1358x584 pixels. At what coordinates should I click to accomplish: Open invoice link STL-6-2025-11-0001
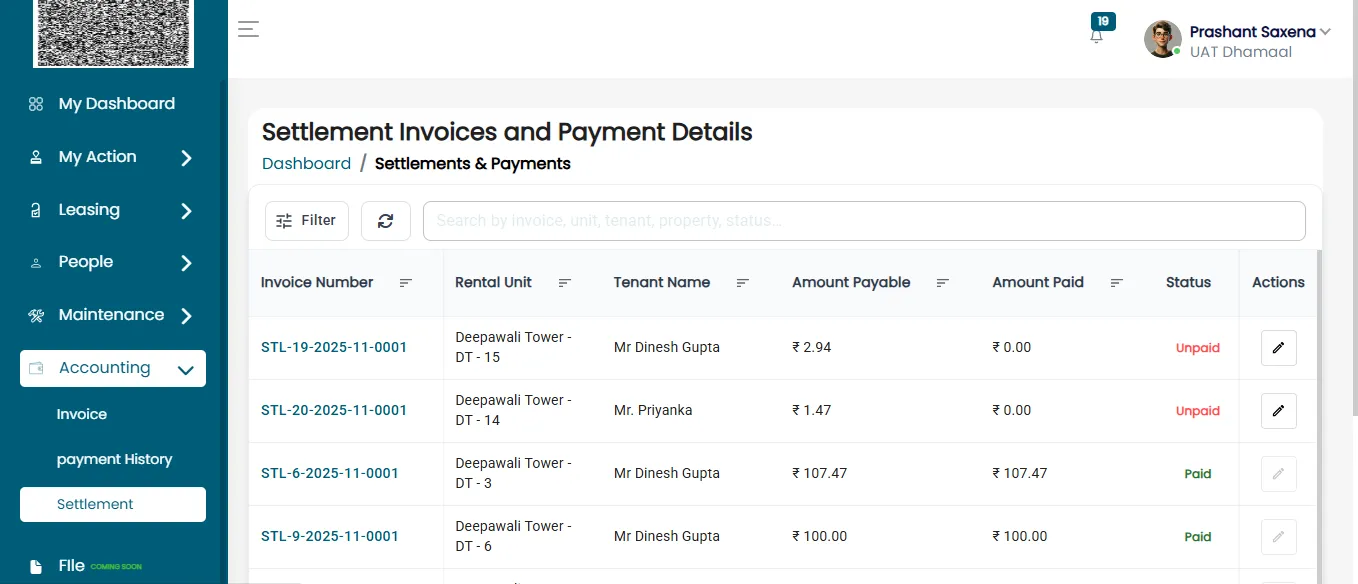tap(330, 473)
